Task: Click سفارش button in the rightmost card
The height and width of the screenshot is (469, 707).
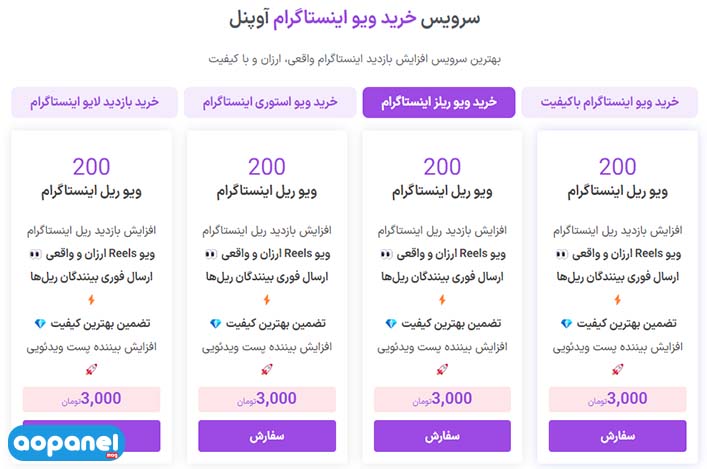Action: pos(617,436)
